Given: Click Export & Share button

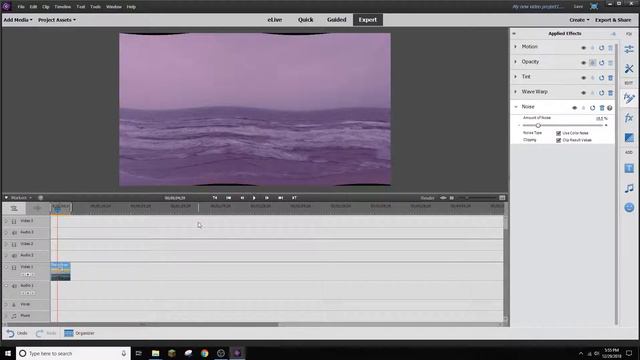Looking at the screenshot, I should click(613, 20).
